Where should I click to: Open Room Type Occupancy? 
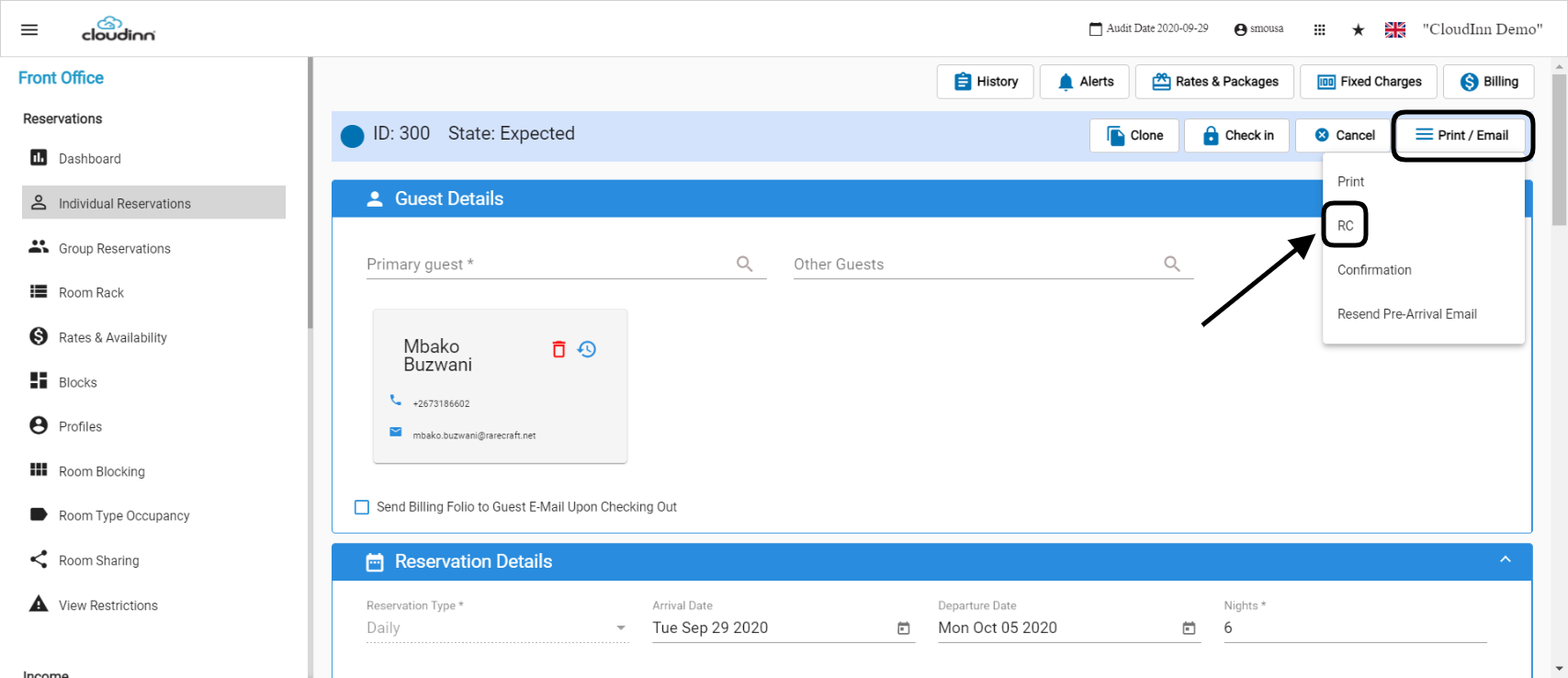coord(153,515)
